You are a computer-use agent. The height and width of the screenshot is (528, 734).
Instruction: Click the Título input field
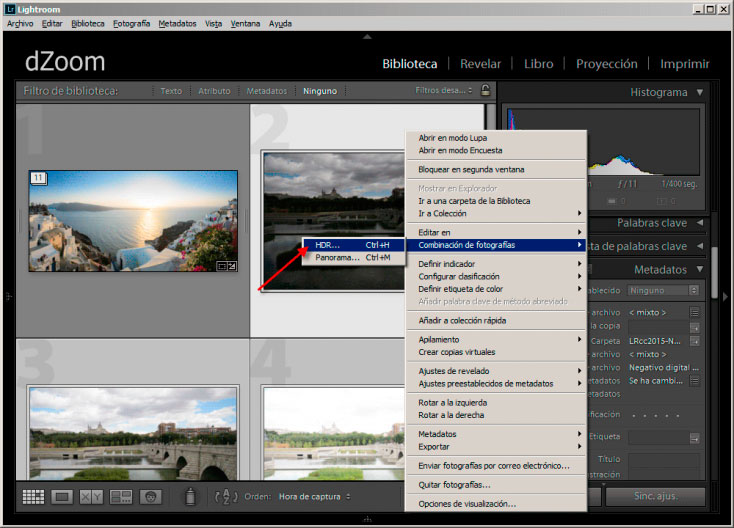coord(664,460)
